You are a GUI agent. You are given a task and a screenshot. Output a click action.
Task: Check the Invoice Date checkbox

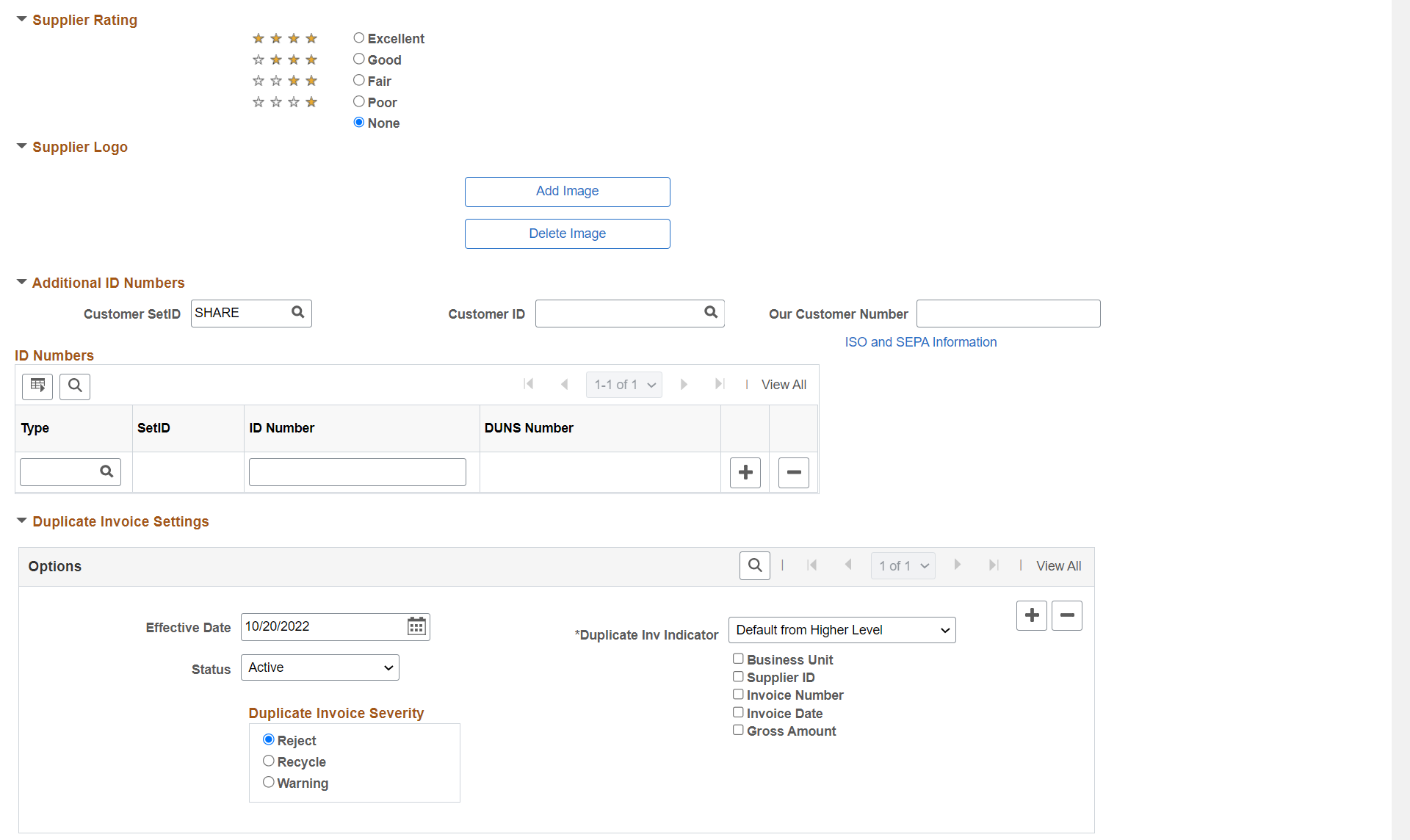[738, 712]
